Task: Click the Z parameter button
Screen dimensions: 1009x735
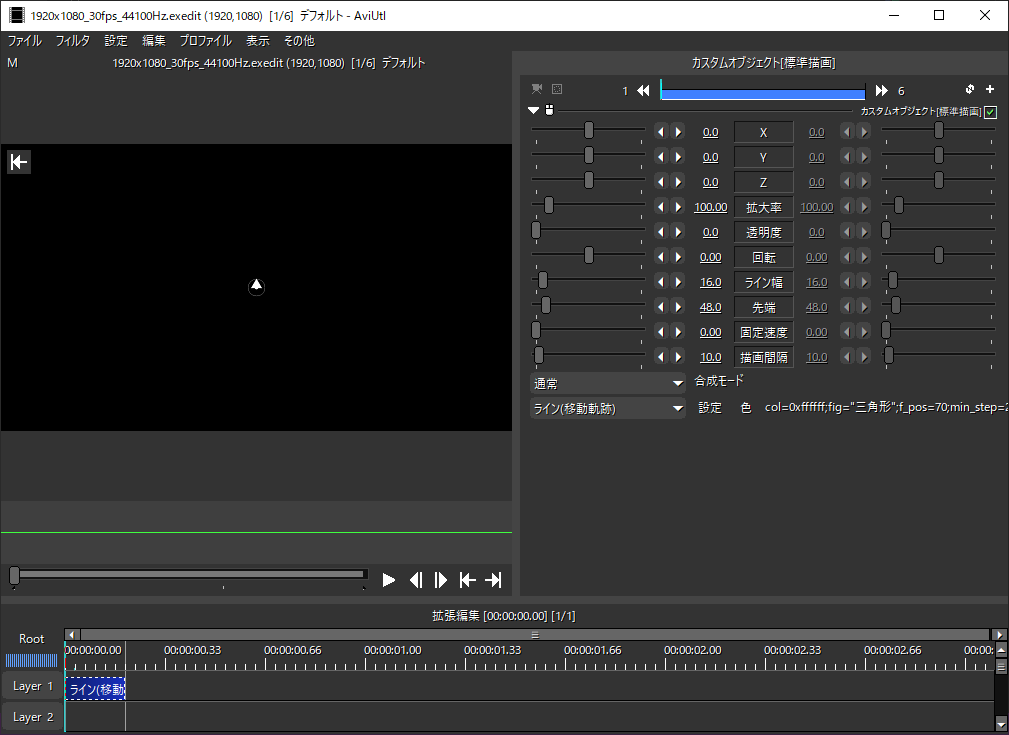Action: coord(764,182)
